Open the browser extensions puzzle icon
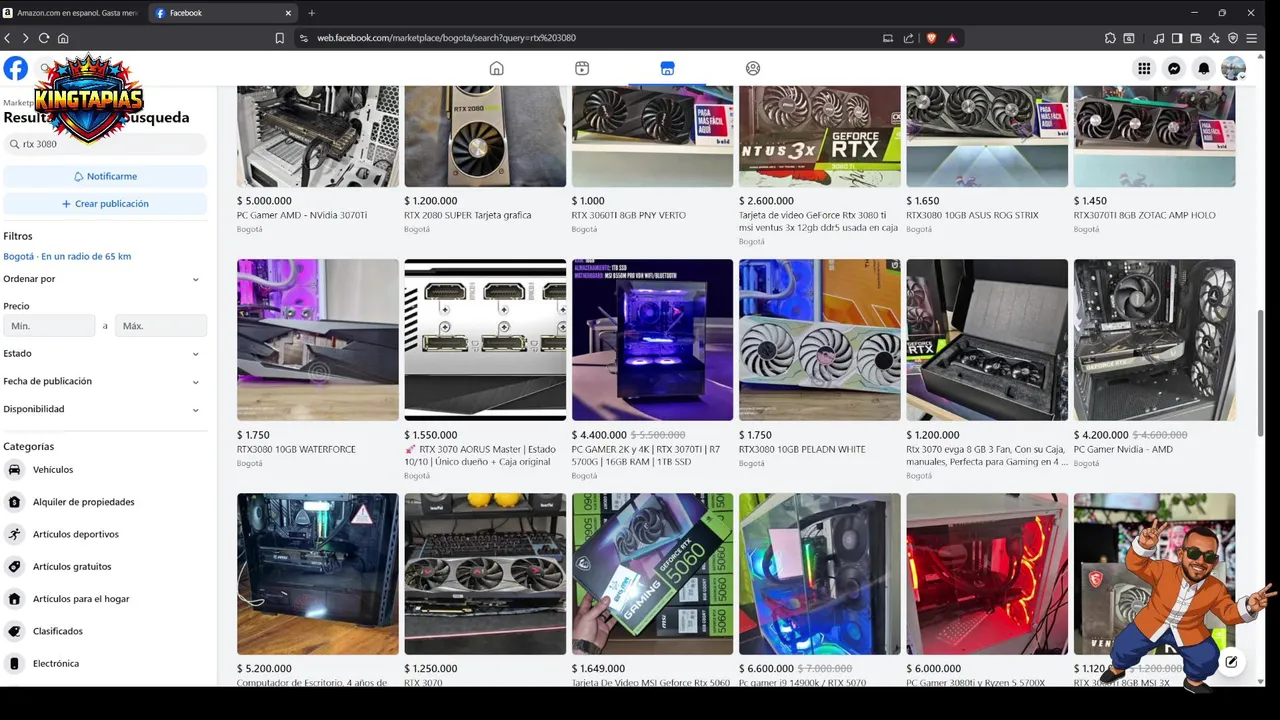 pyautogui.click(x=1110, y=38)
